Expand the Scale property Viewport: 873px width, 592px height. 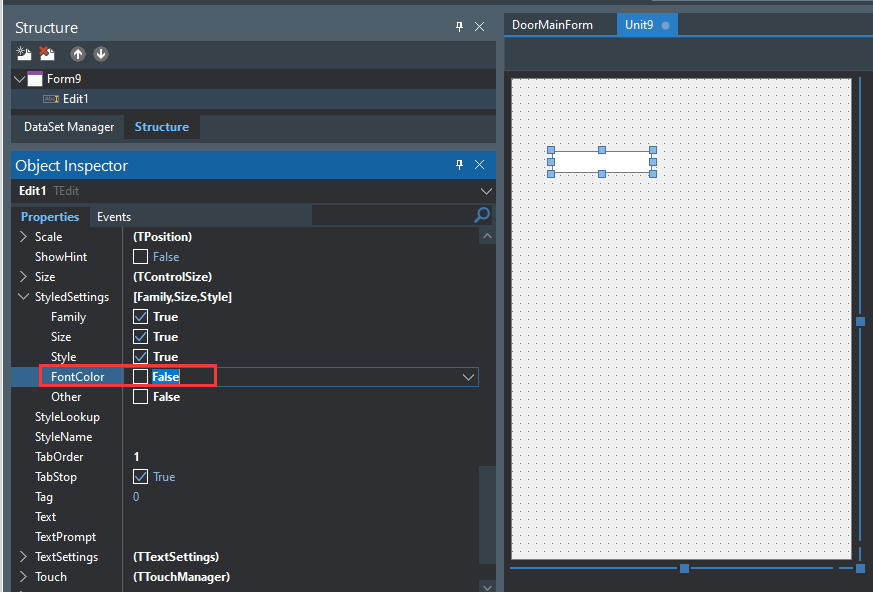coord(23,237)
